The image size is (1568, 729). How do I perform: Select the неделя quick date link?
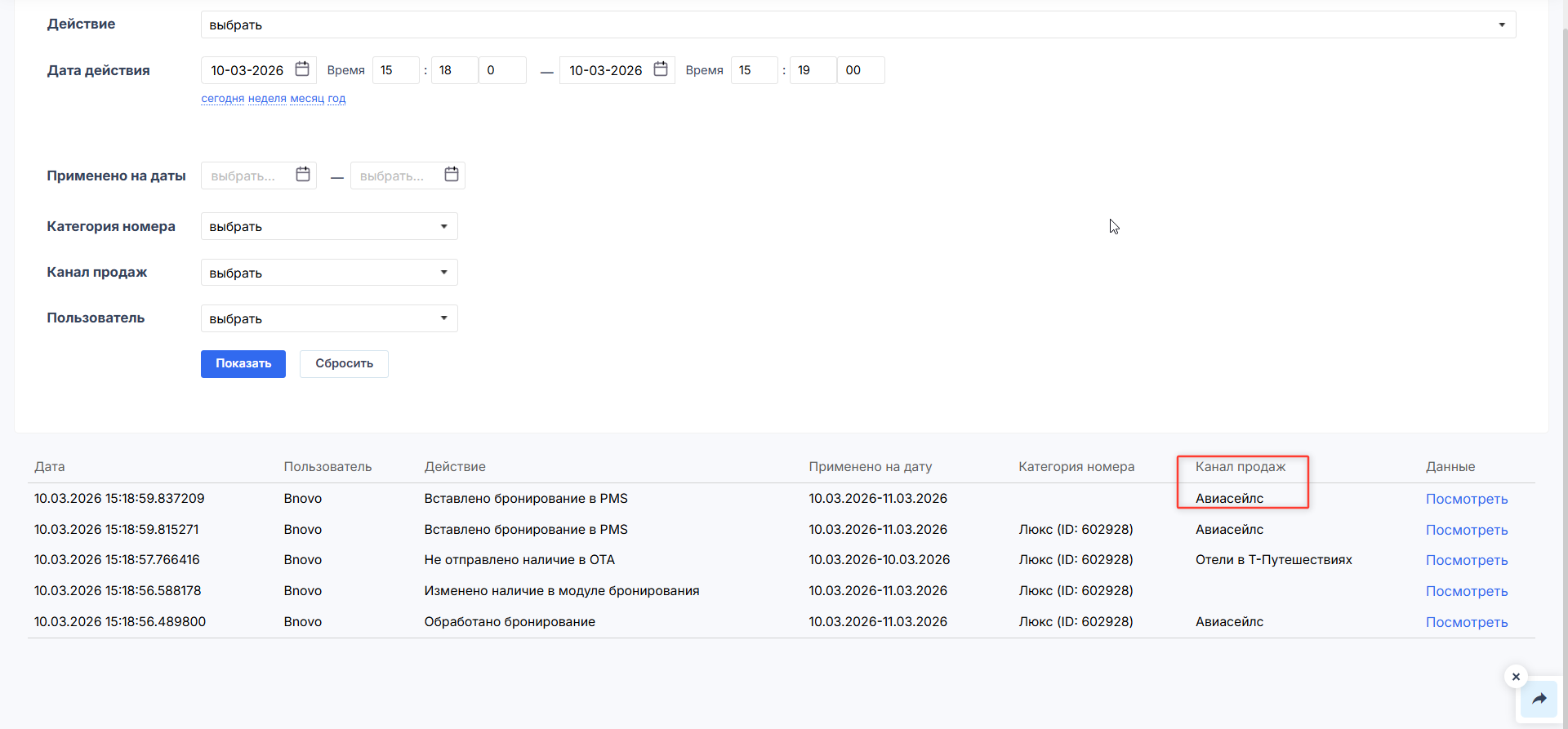[x=267, y=99]
